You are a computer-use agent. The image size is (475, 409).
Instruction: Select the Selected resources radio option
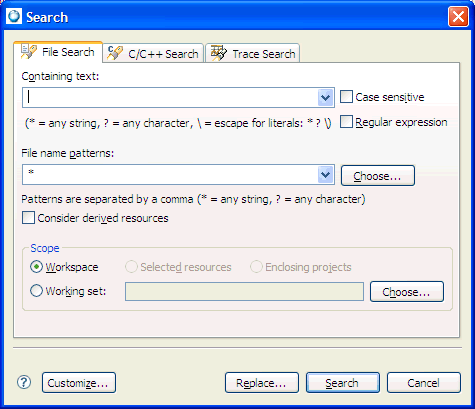click(131, 267)
